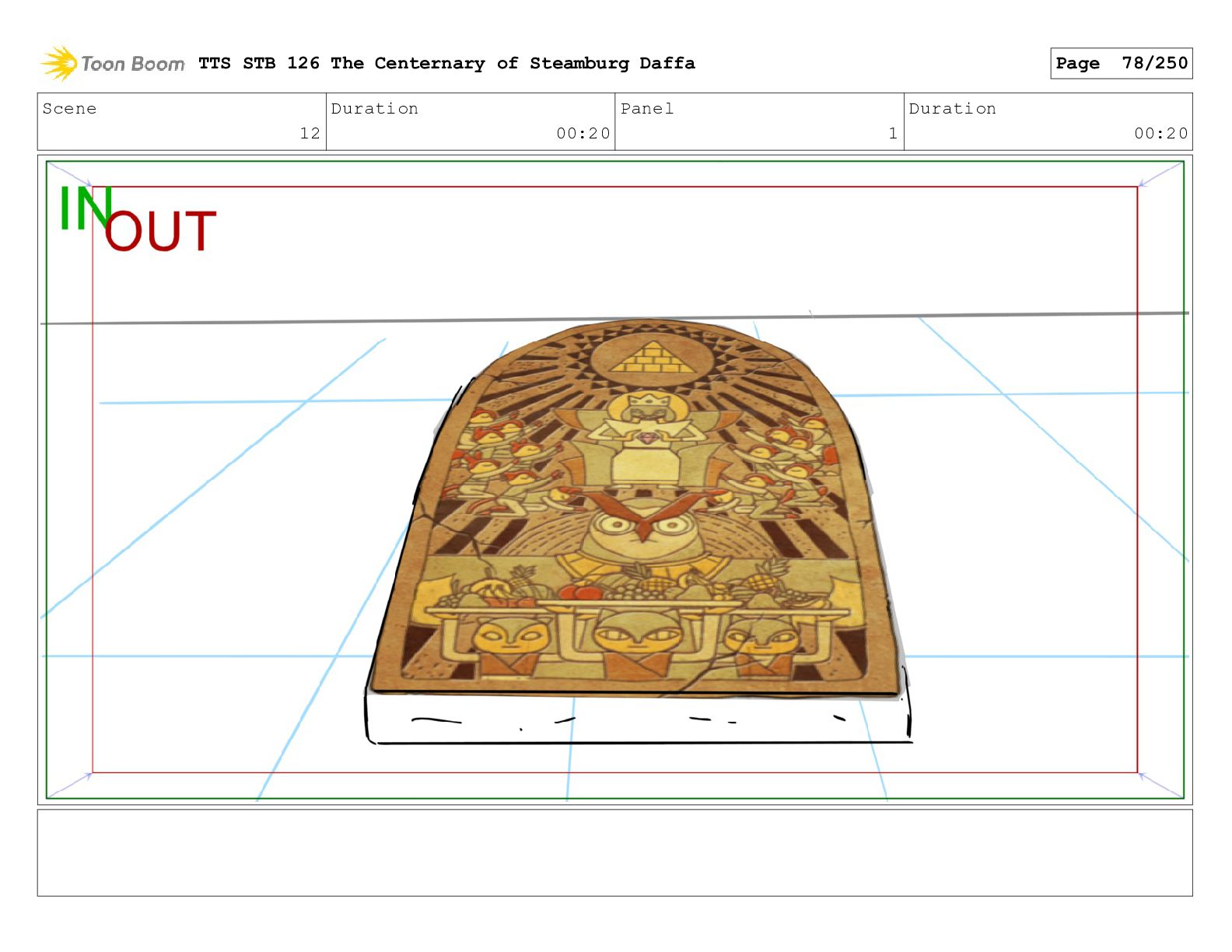The width and height of the screenshot is (1232, 952).
Task: Click the red OUT camera label
Action: coord(160,231)
